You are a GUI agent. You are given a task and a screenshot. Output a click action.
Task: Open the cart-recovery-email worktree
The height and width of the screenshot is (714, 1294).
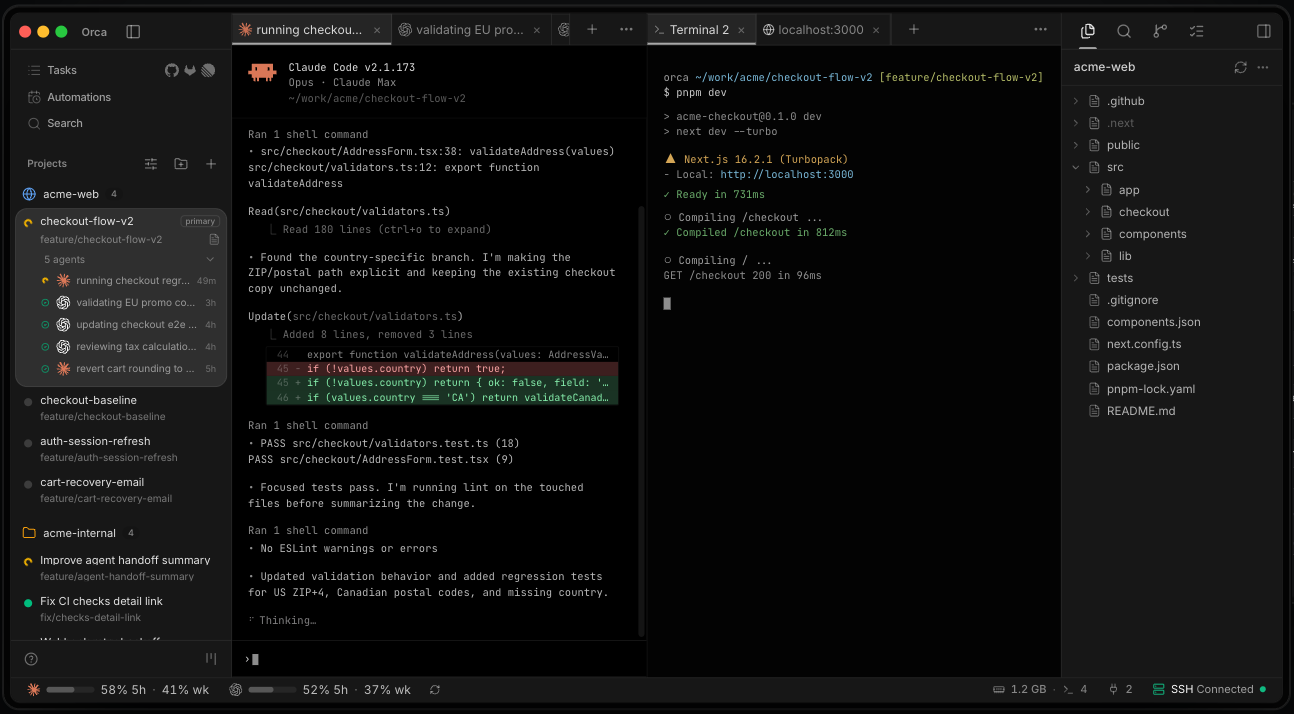tap(121, 490)
